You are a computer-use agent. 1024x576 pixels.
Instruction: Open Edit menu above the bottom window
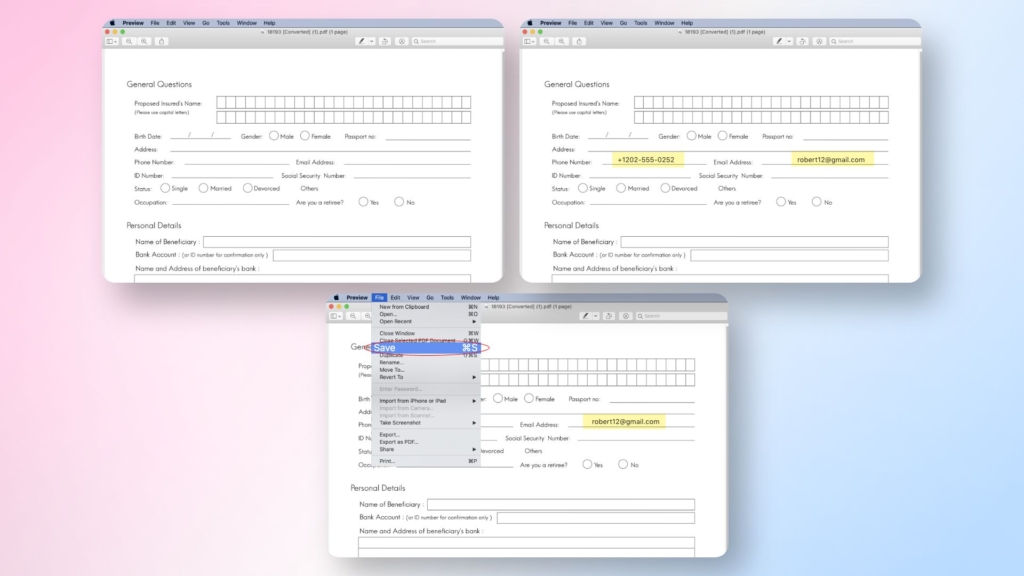pos(395,298)
